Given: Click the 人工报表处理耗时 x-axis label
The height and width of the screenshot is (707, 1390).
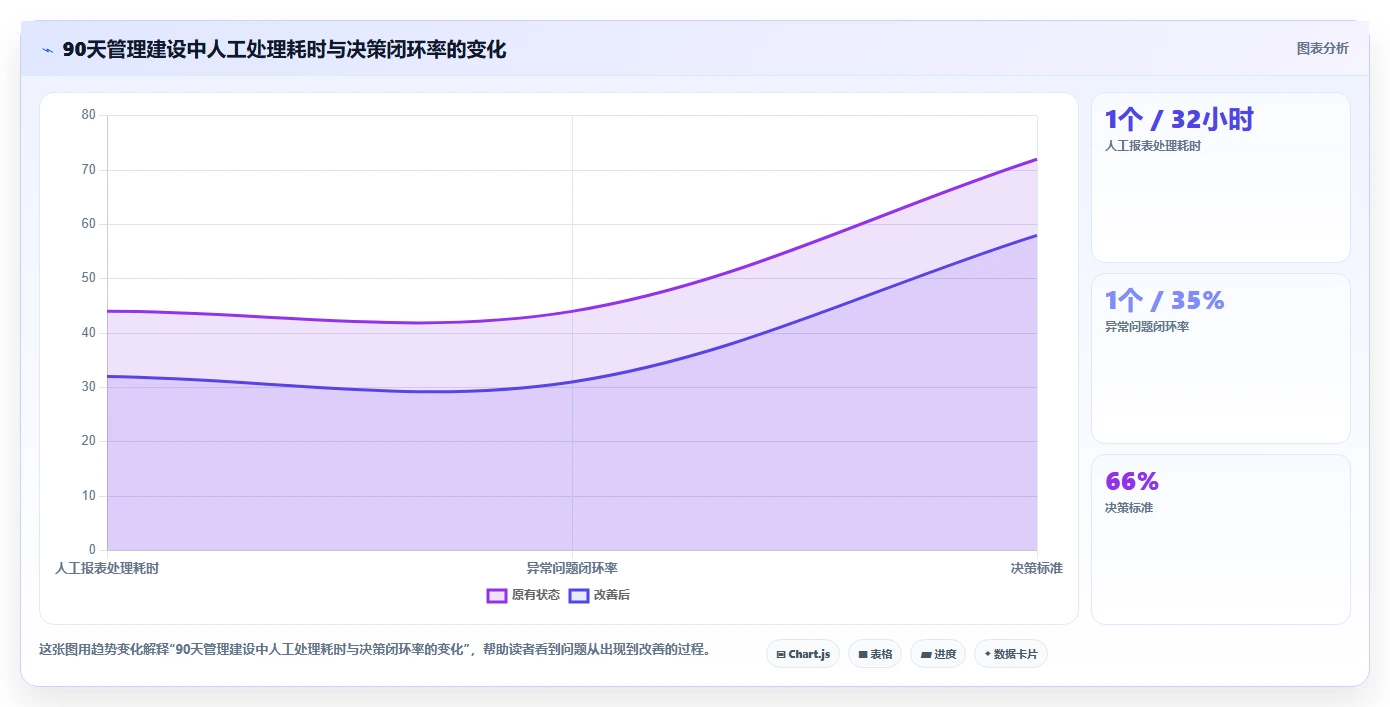Looking at the screenshot, I should (x=107, y=568).
